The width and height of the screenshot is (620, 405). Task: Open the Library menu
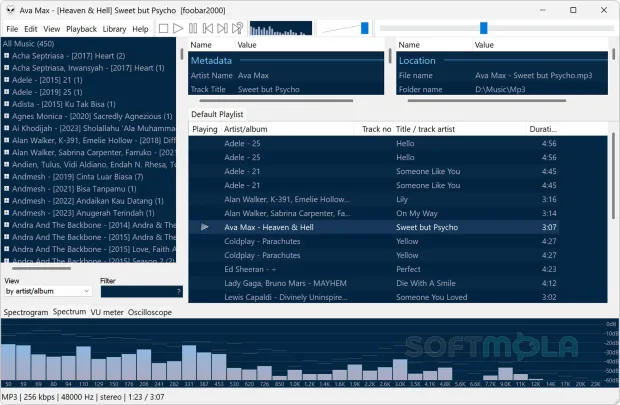tap(114, 29)
